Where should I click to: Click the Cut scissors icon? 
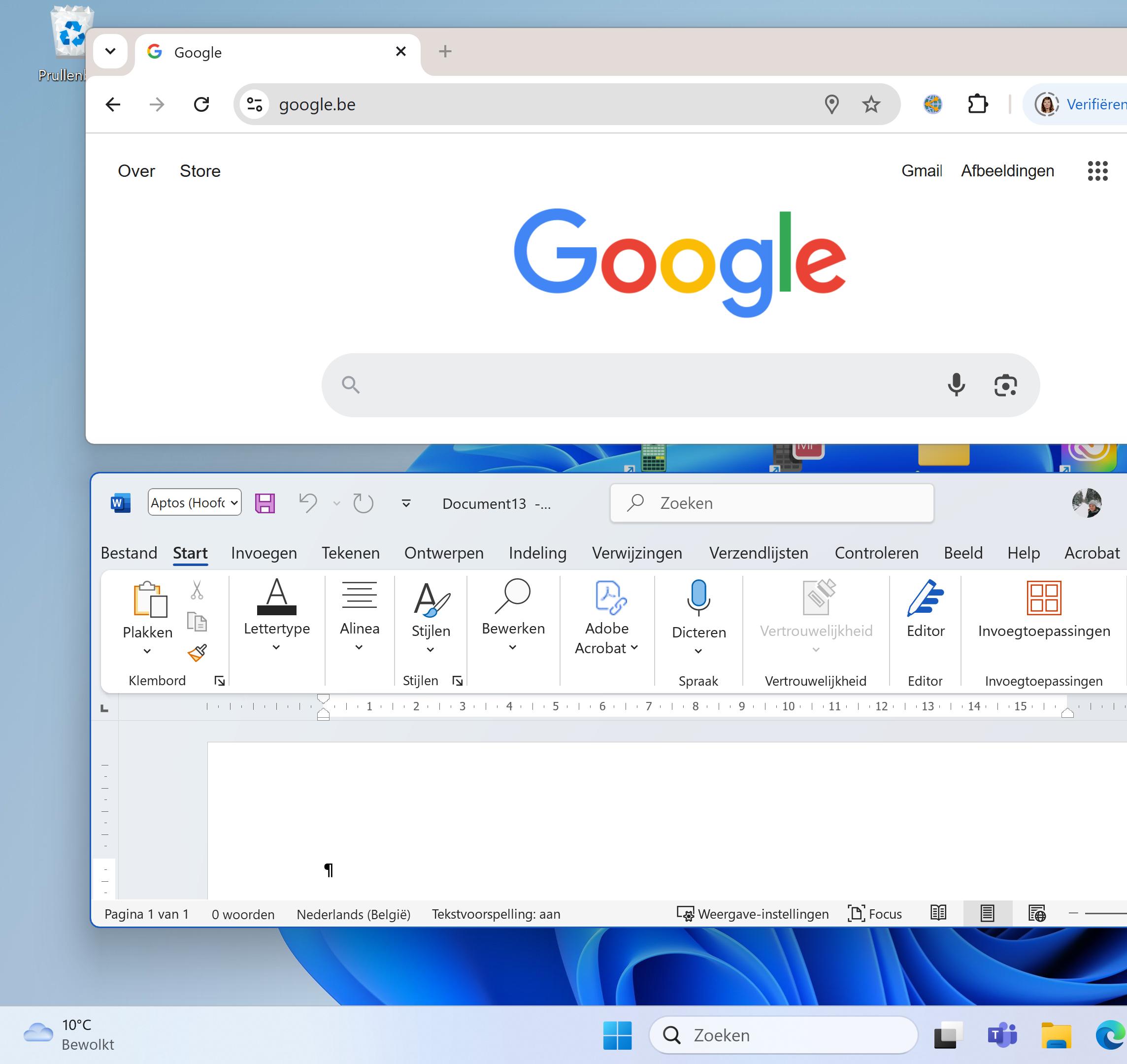coord(197,591)
